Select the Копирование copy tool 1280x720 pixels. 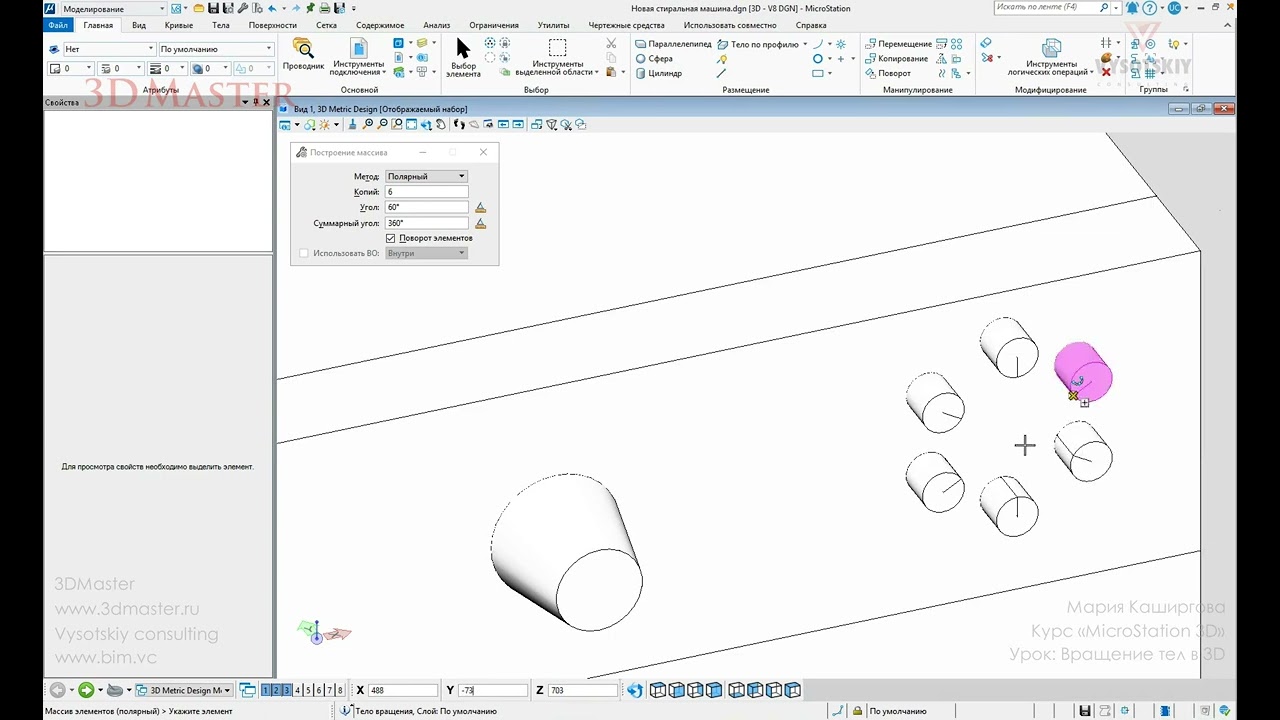(x=896, y=59)
